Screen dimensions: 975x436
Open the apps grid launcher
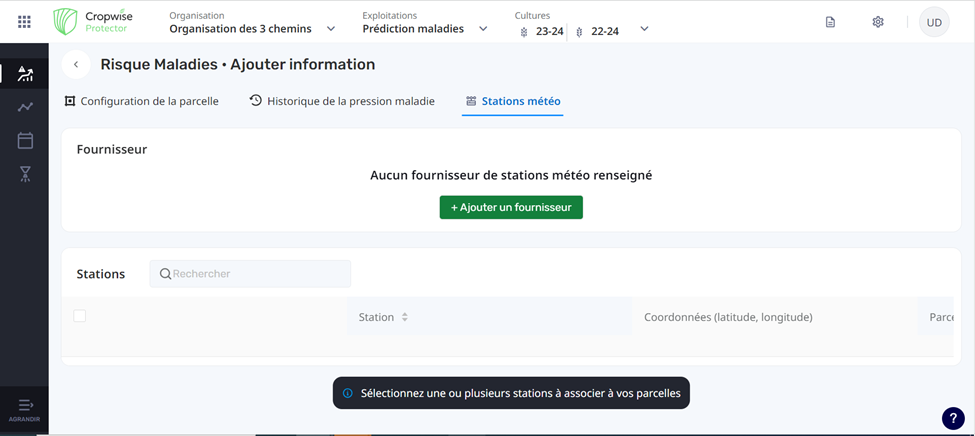coord(24,22)
